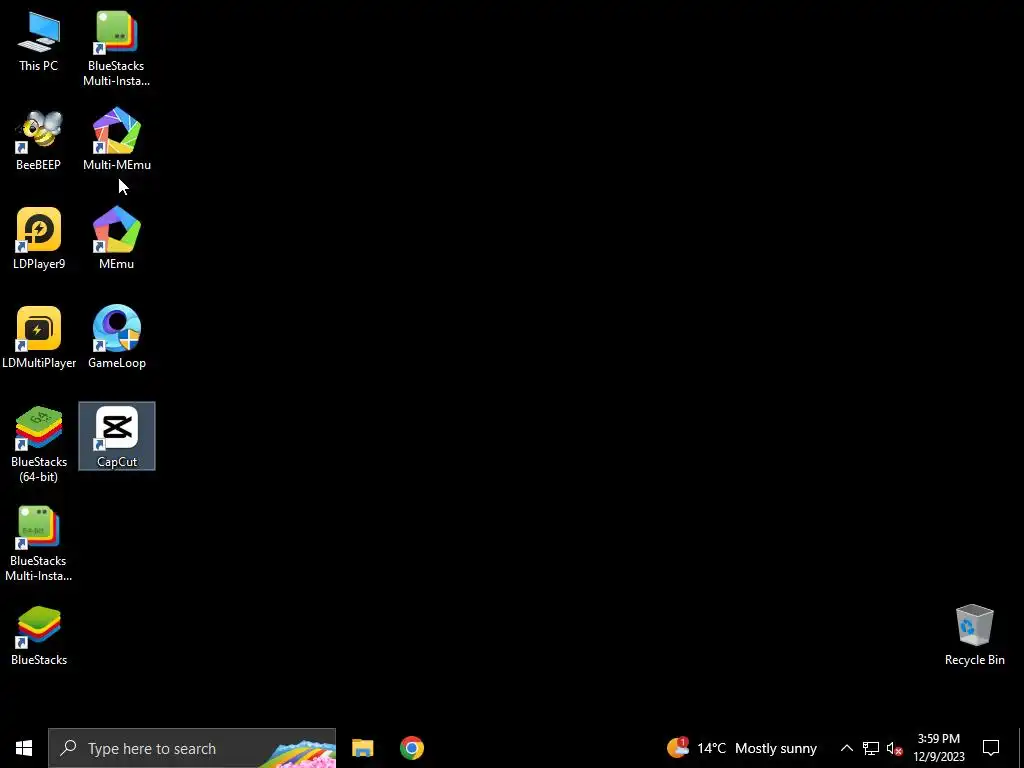Select the MEmu desktop shortcut
1024x768 pixels.
click(x=117, y=239)
